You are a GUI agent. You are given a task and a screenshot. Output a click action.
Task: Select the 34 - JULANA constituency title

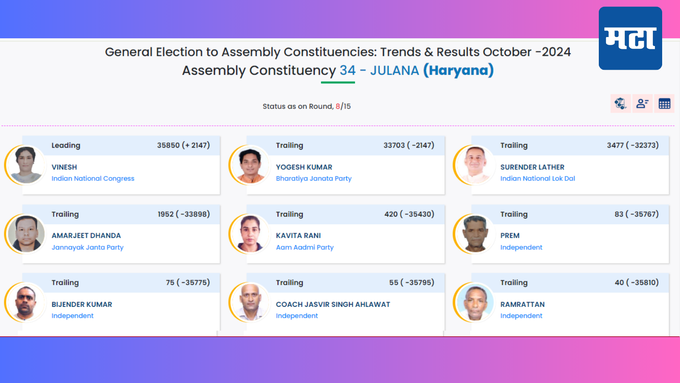coord(379,70)
